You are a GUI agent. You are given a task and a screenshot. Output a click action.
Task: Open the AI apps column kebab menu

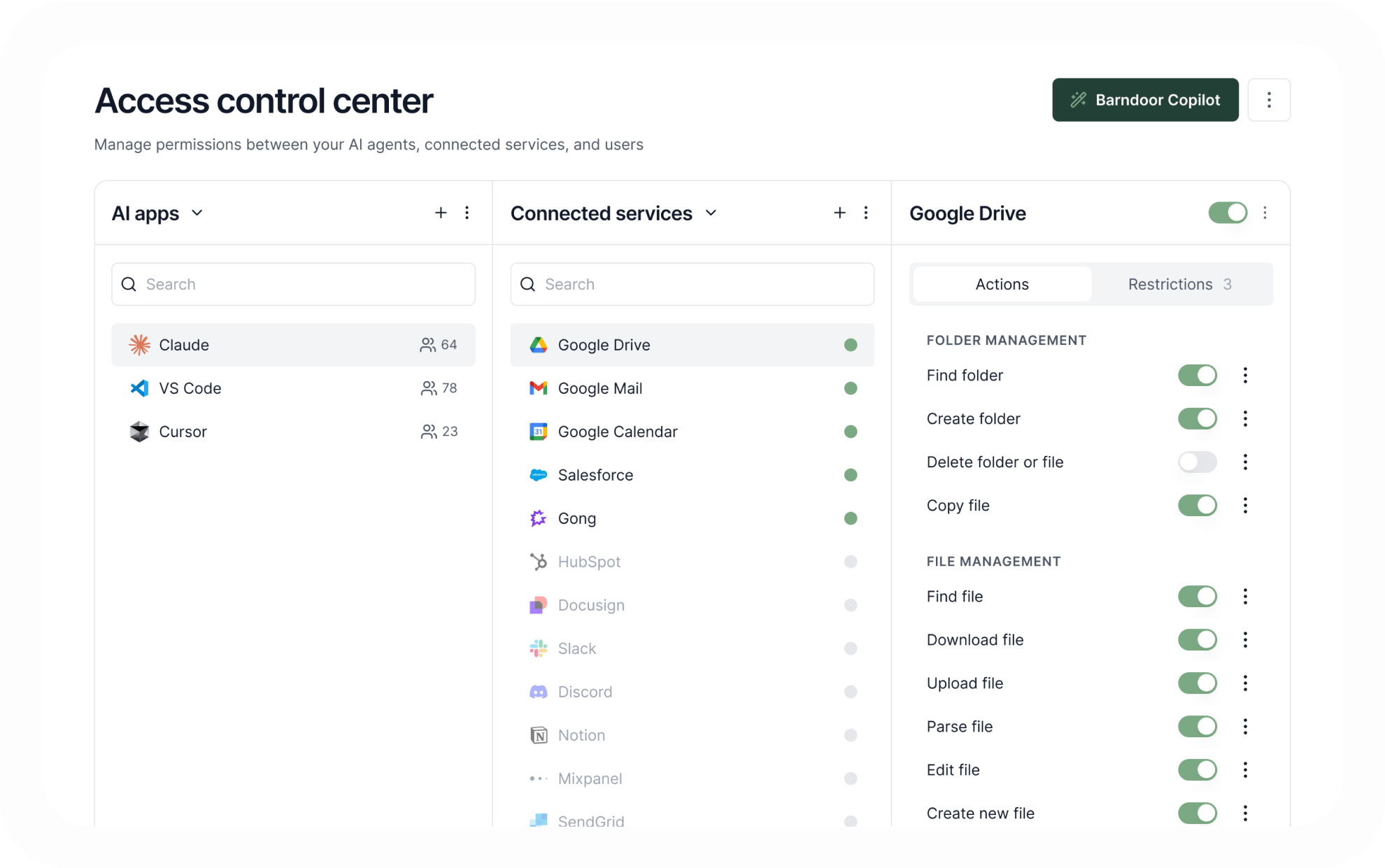(467, 213)
